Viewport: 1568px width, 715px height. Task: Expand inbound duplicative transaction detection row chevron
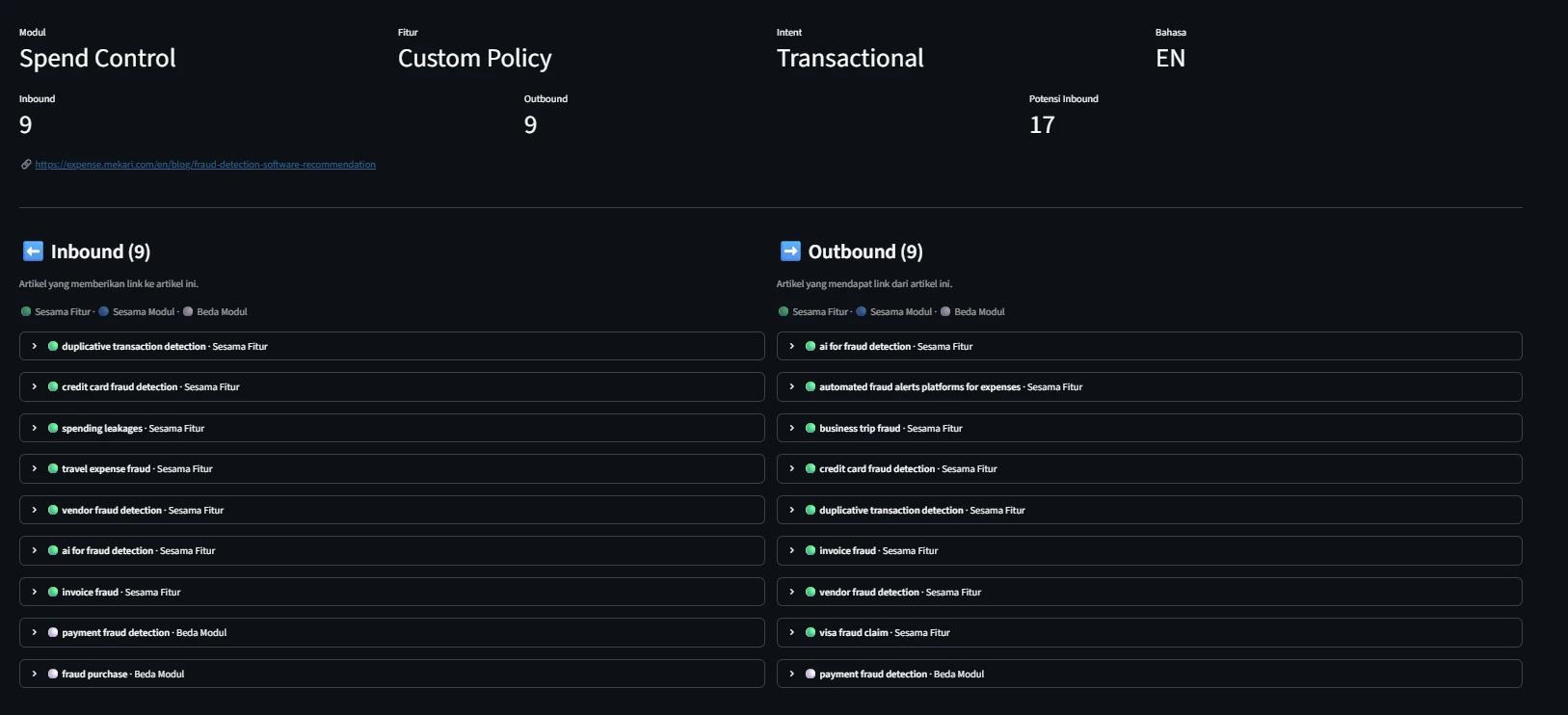tap(35, 346)
